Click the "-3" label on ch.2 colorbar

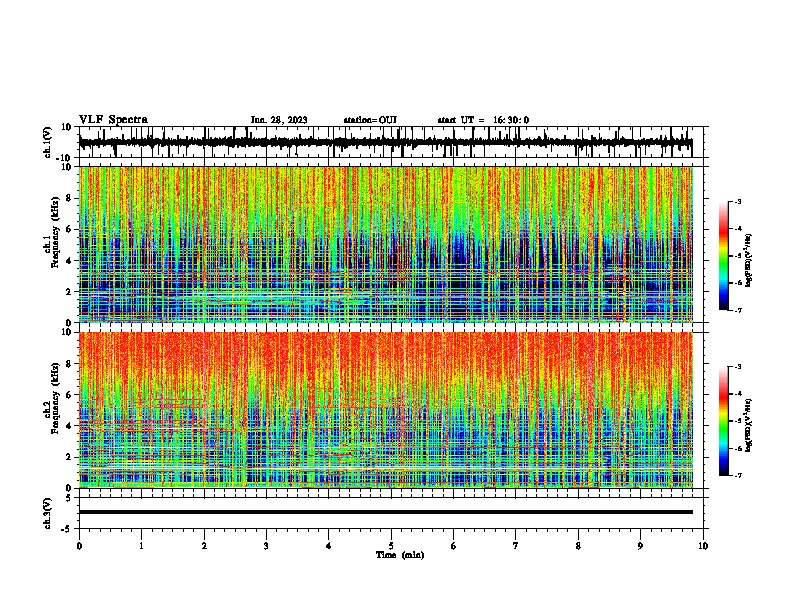click(x=737, y=367)
